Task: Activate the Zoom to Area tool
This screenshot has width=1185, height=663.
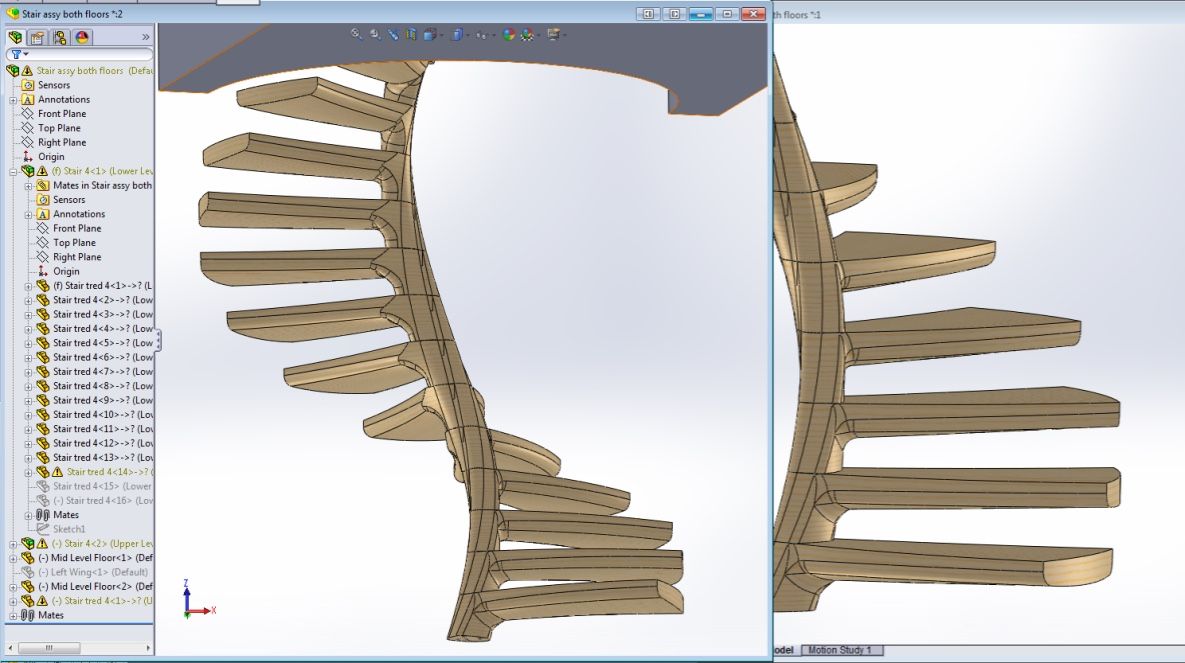Action: tap(374, 34)
